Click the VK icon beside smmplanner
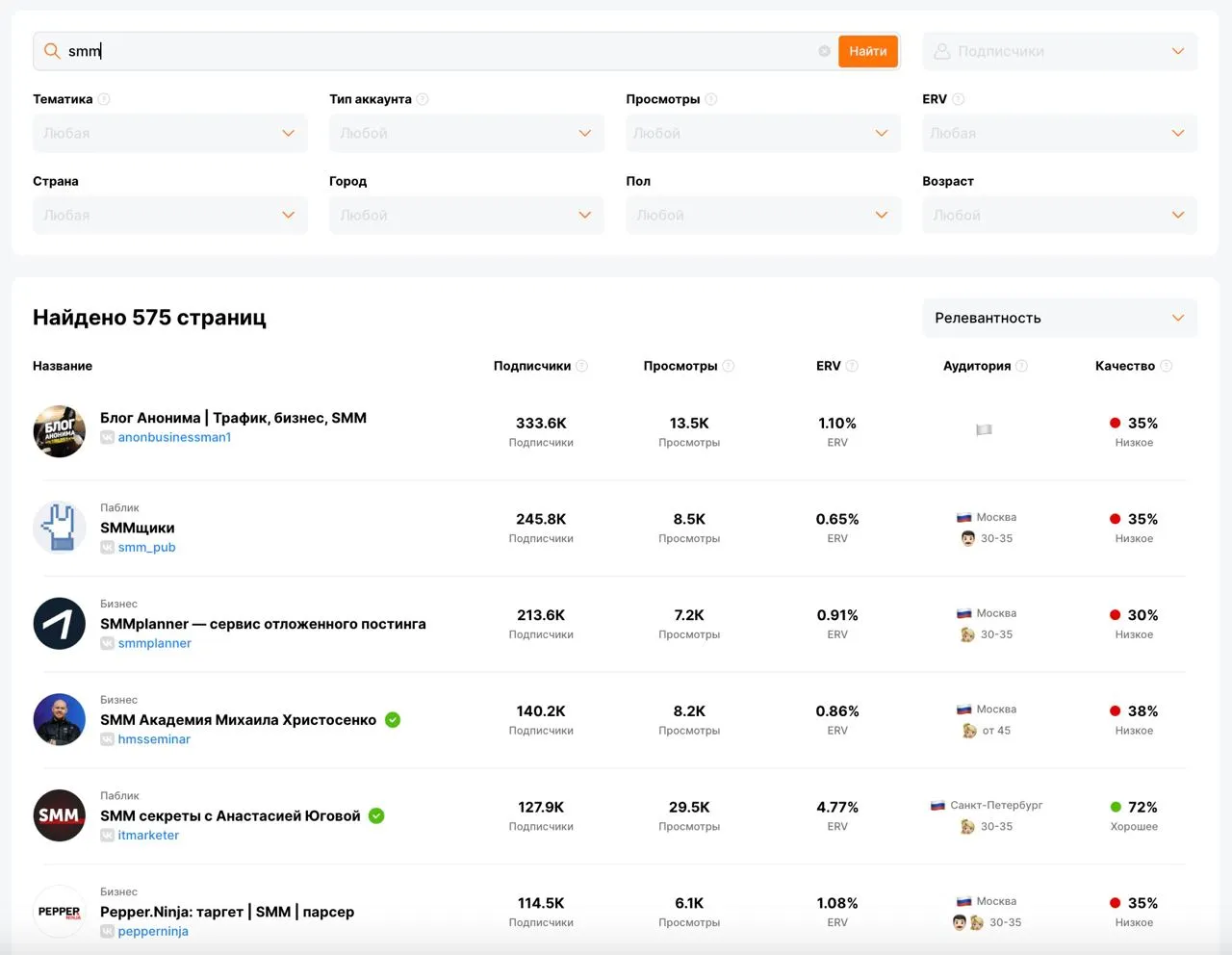This screenshot has width=1232, height=955. tap(108, 643)
